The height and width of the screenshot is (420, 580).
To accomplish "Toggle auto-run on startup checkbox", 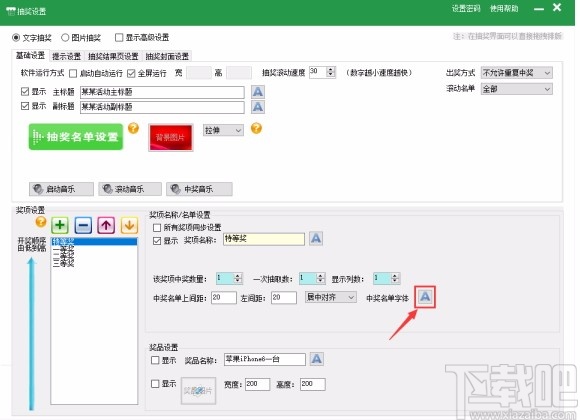I will (73, 74).
